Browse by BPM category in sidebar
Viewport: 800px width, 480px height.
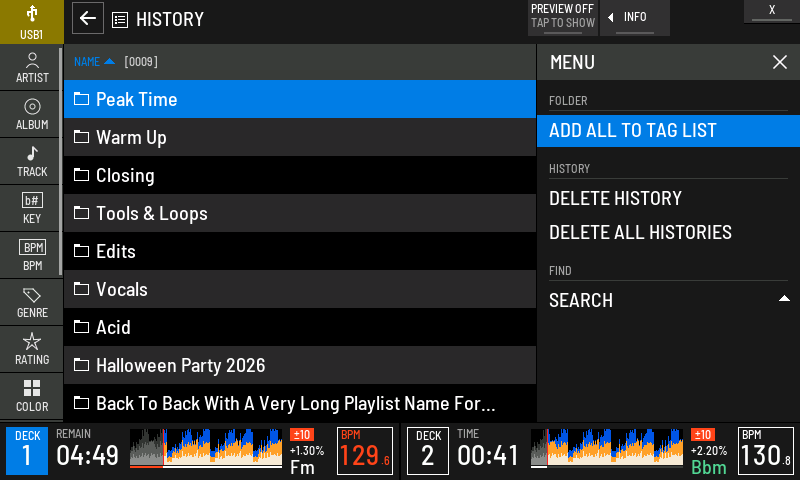click(x=32, y=256)
